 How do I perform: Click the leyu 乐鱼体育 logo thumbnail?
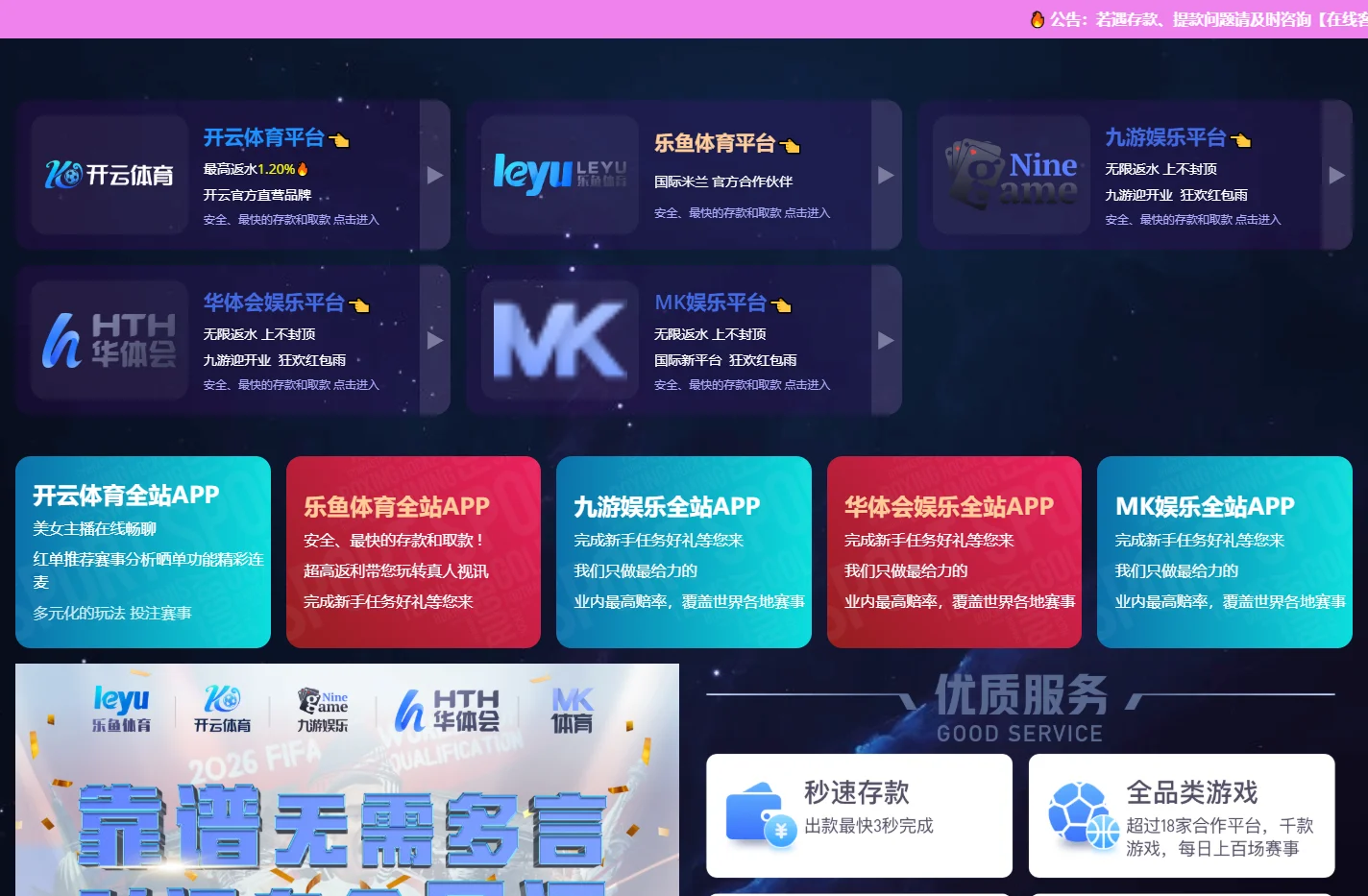[560, 174]
